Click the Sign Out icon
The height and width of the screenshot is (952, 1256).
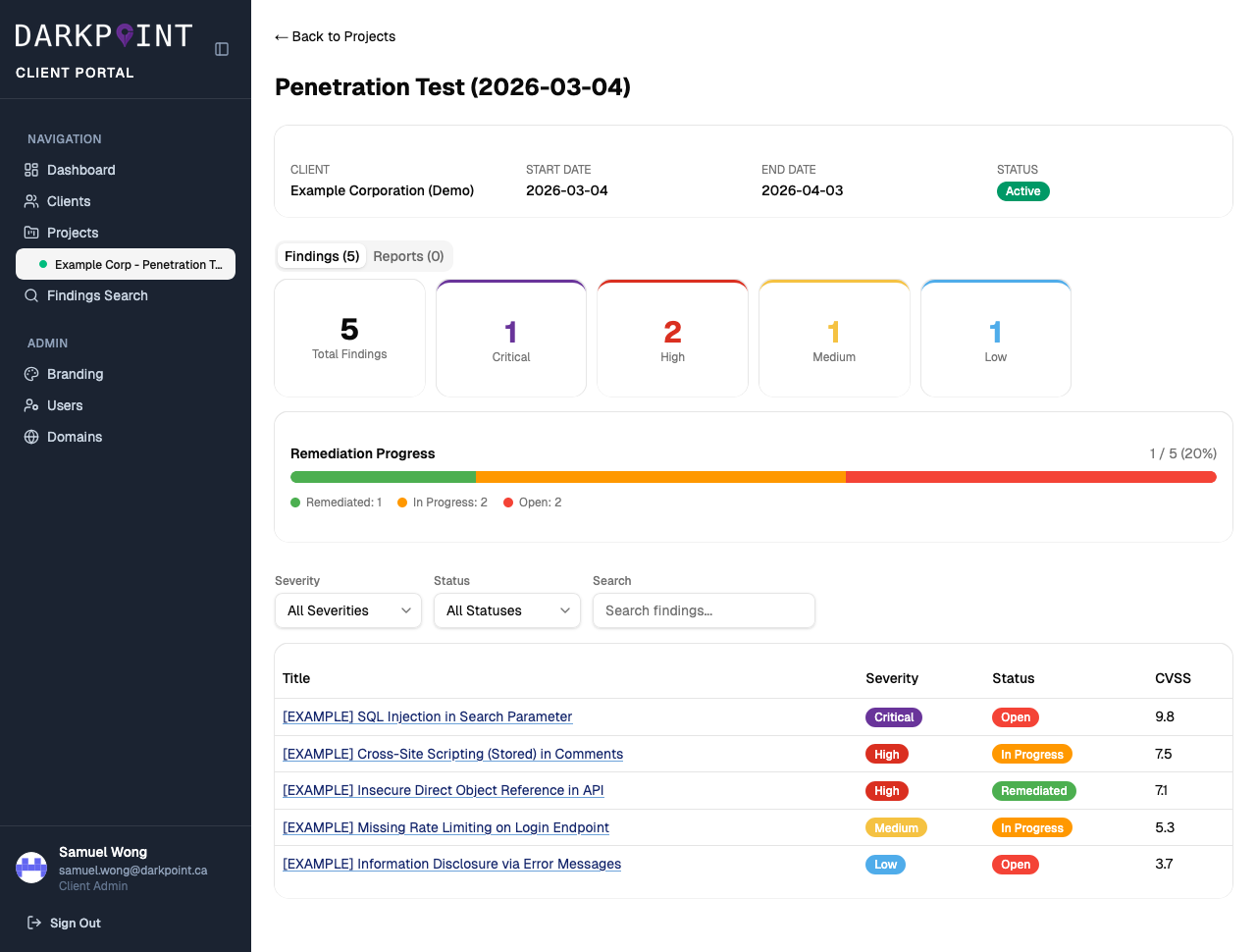(32, 922)
